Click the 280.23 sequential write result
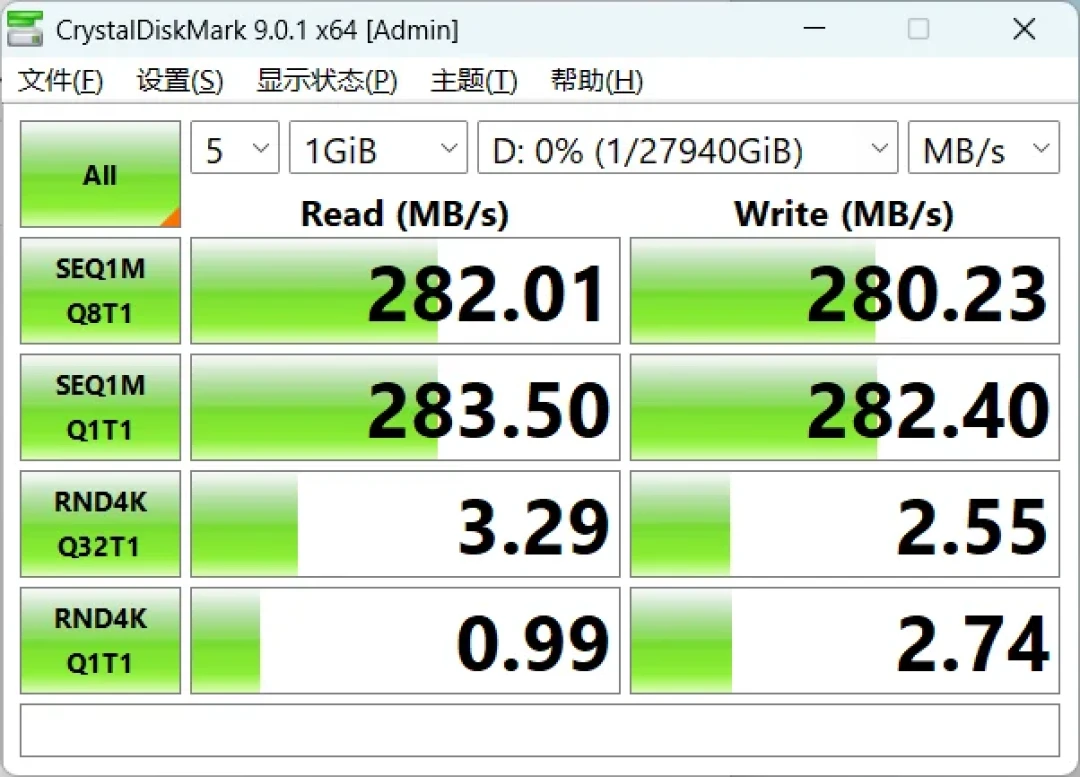The height and width of the screenshot is (777, 1080). pos(844,291)
